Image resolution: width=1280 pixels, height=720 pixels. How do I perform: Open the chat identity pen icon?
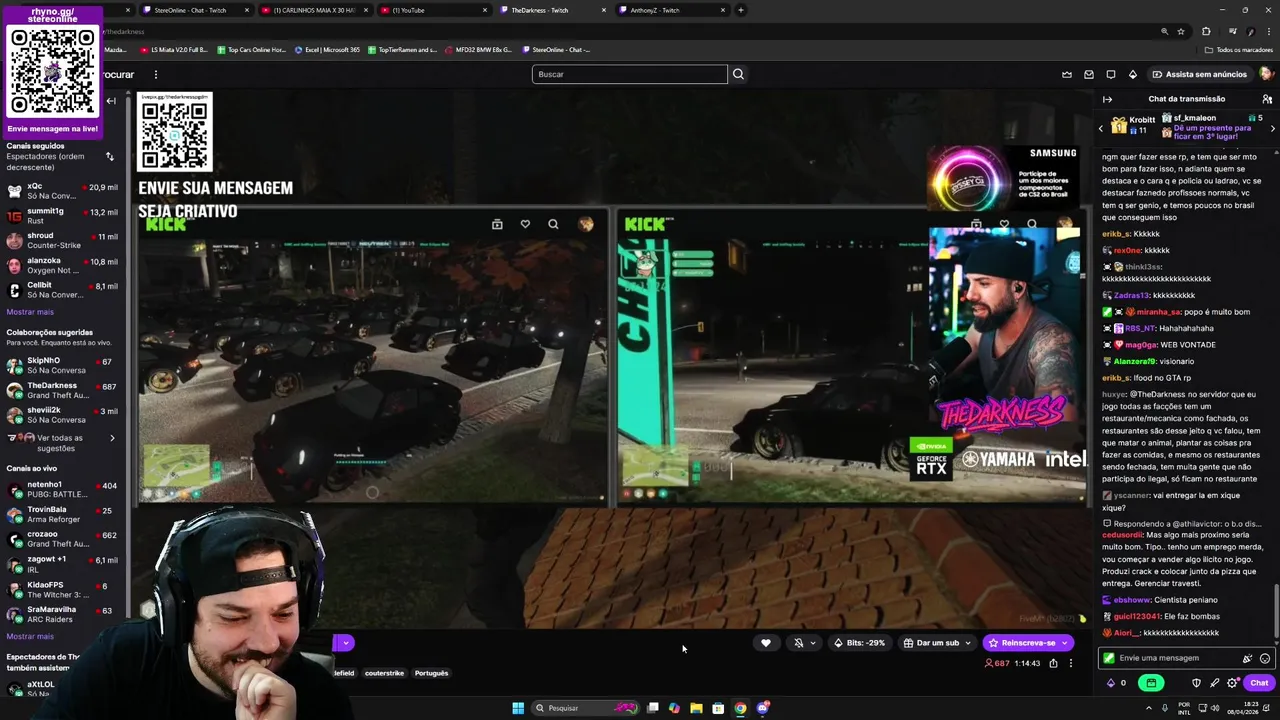1214,683
